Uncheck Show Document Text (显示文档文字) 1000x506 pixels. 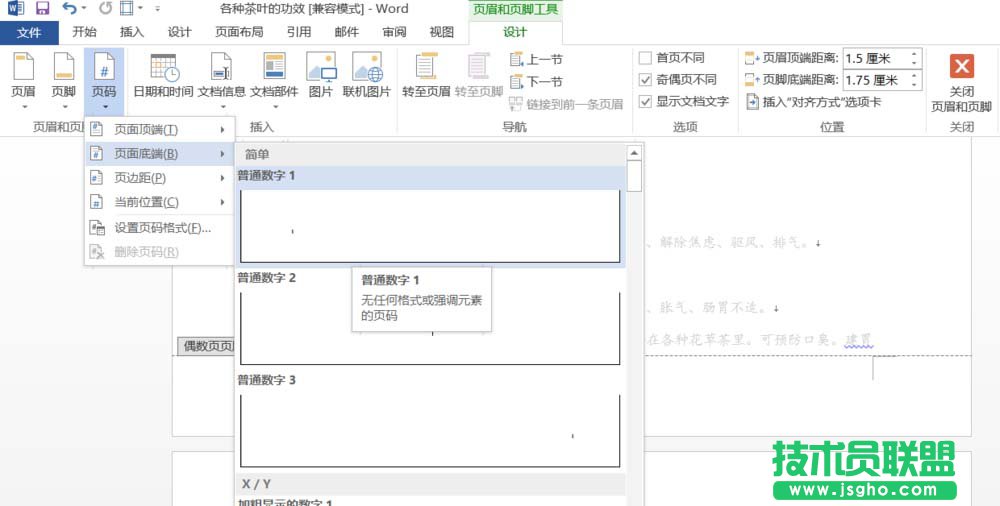[x=645, y=101]
